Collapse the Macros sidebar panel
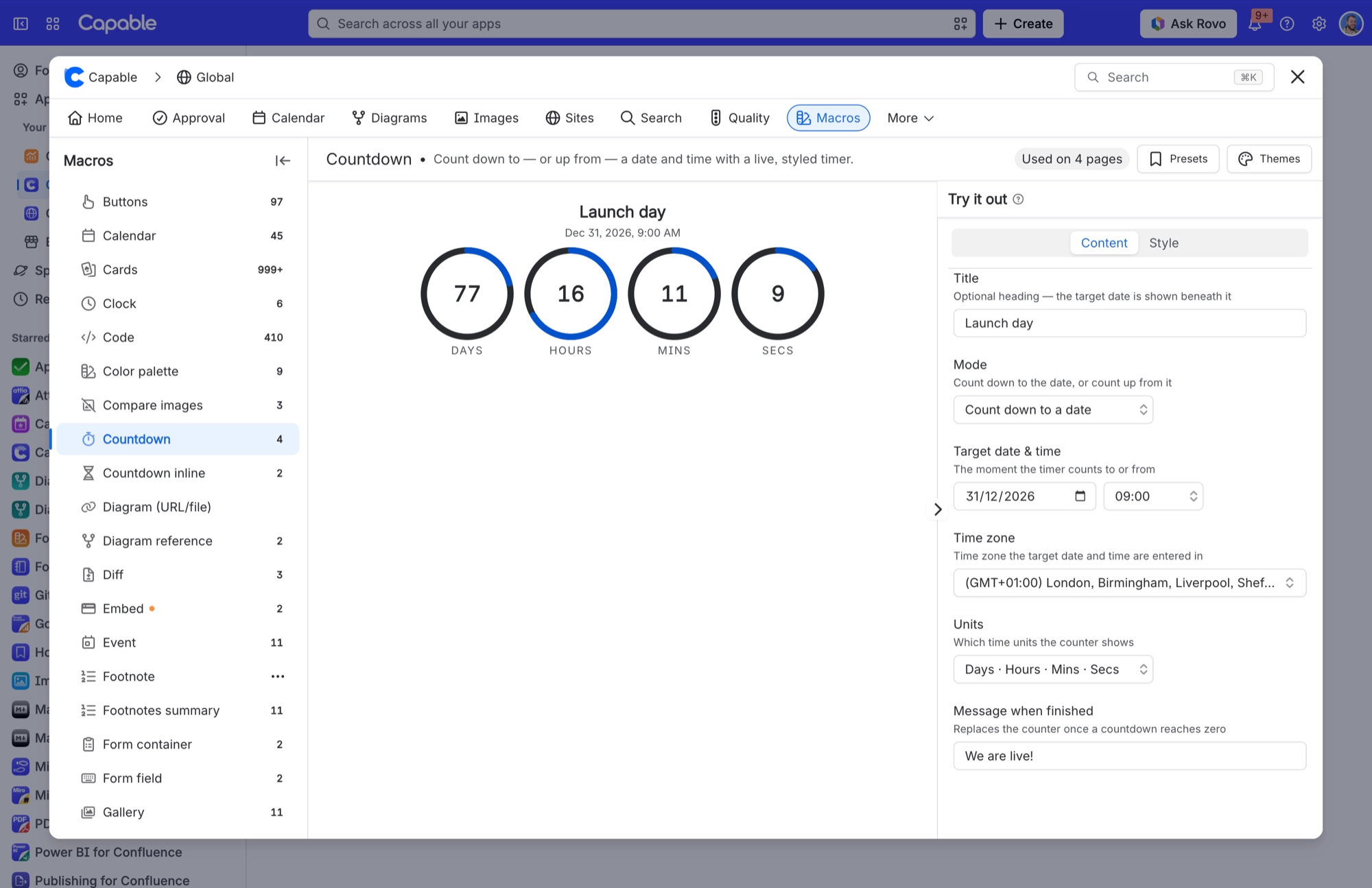 point(283,160)
